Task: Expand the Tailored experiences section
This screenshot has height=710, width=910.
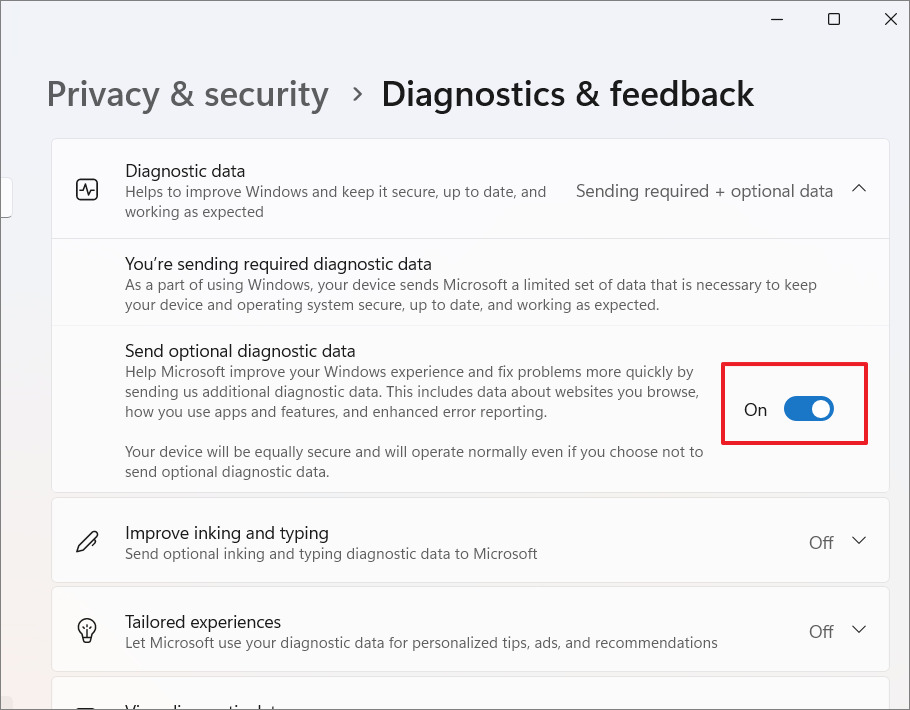Action: click(858, 630)
